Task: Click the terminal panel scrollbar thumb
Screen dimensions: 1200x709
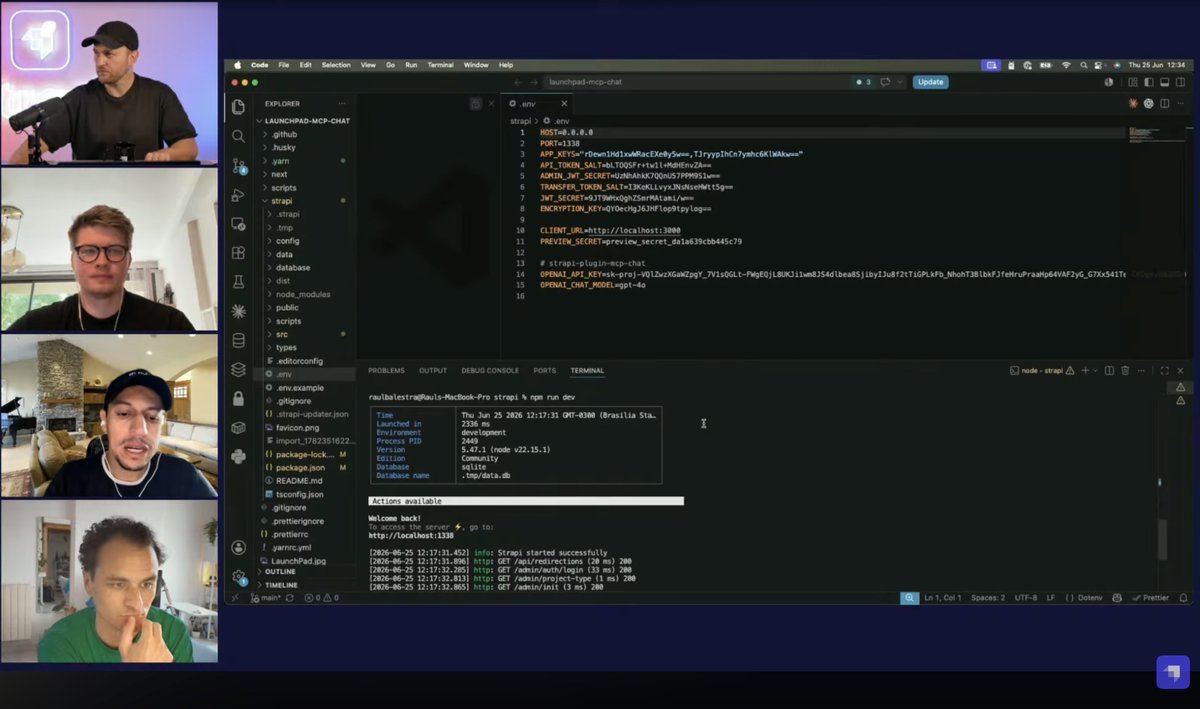Action: [x=1162, y=540]
